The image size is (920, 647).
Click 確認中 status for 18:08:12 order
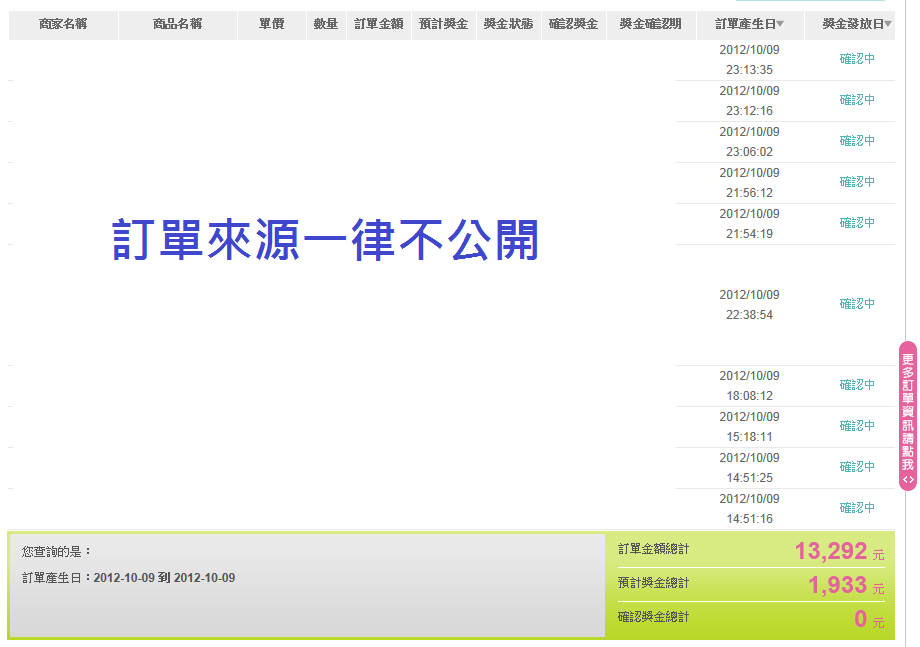click(857, 385)
